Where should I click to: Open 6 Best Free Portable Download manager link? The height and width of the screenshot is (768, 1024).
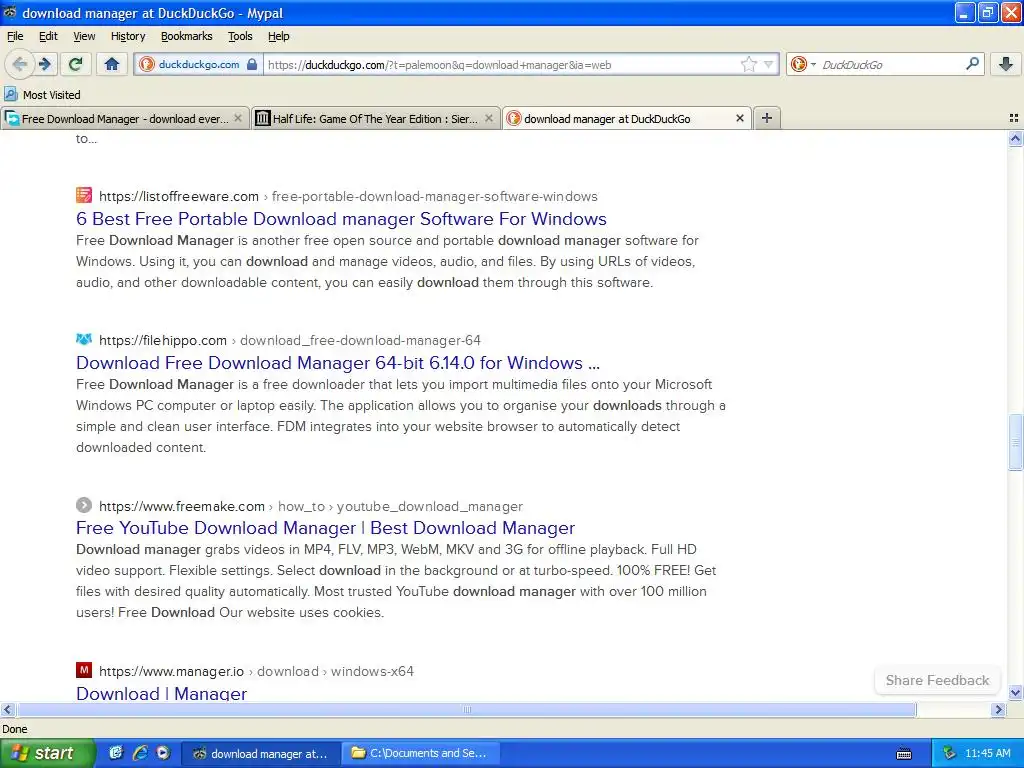coord(341,218)
